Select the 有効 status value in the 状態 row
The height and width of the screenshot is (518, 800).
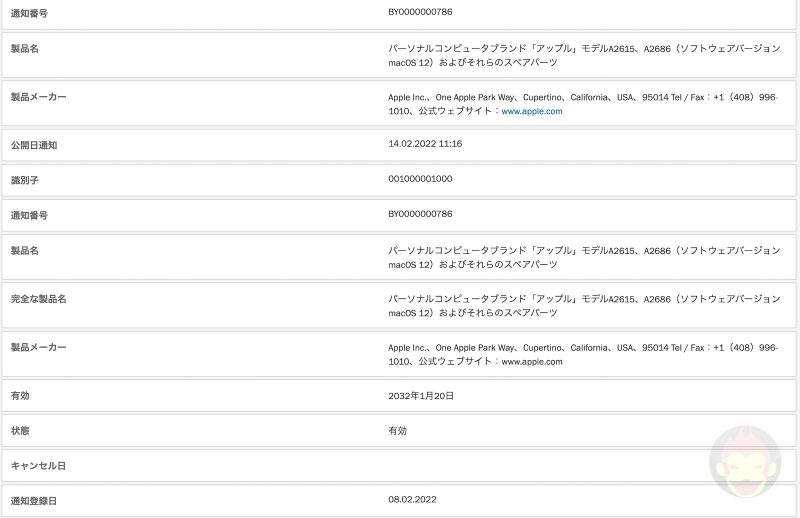click(397, 431)
